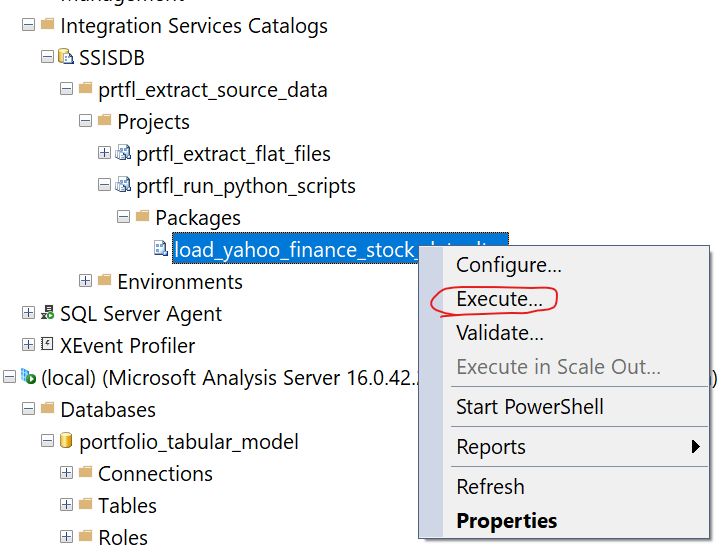
Task: Click the SQL Server Agent icon
Action: coord(47,314)
